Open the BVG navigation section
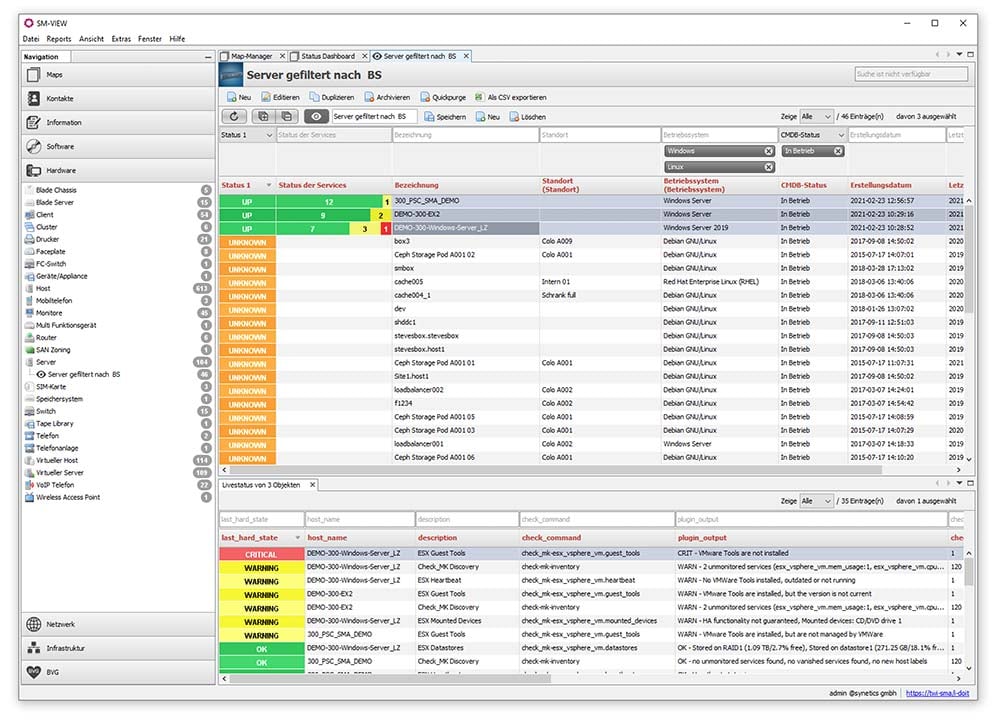Image resolution: width=1000 pixels, height=722 pixels. pos(118,672)
